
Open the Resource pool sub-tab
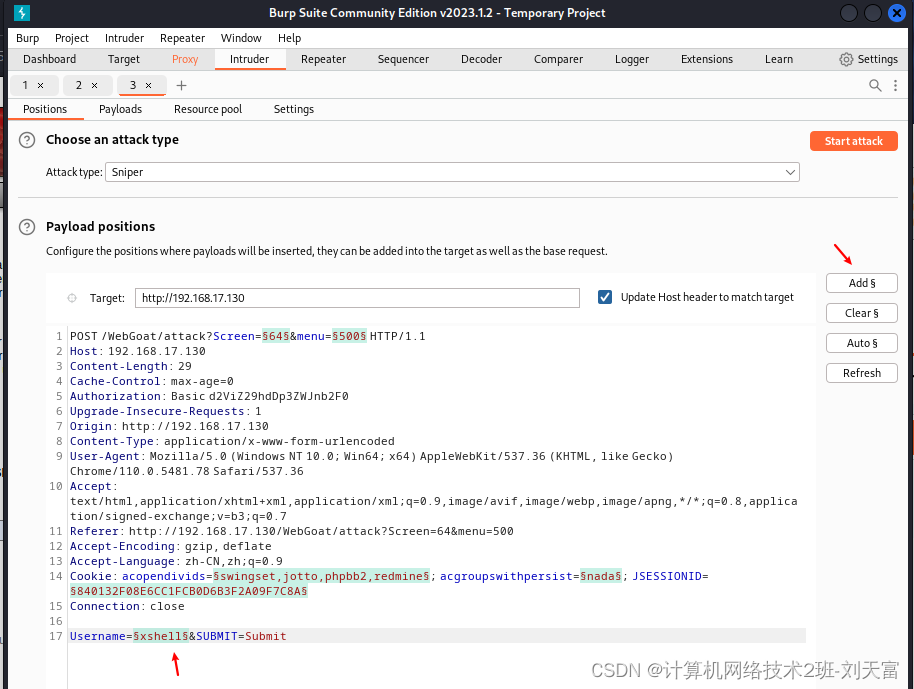pyautogui.click(x=208, y=109)
